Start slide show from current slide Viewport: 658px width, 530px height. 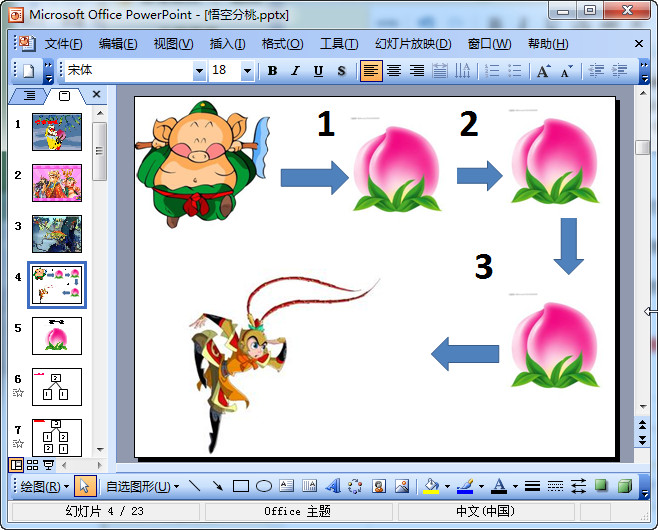pos(49,465)
